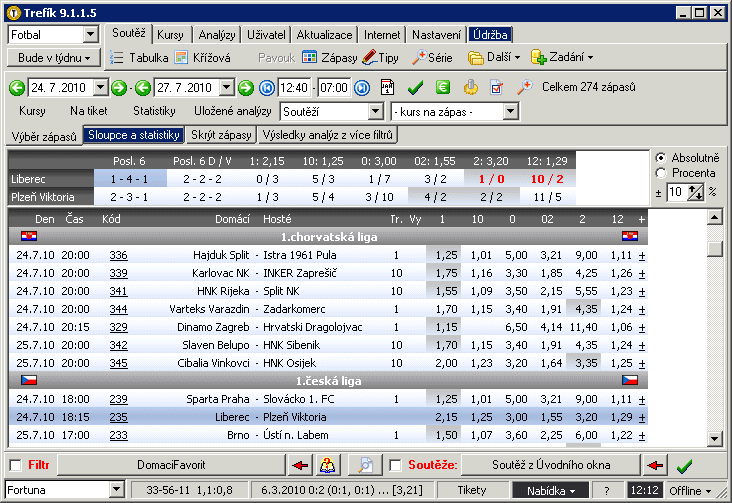The height and width of the screenshot is (503, 732).
Task: Confirm with bottom green checkmark
Action: click(x=684, y=466)
